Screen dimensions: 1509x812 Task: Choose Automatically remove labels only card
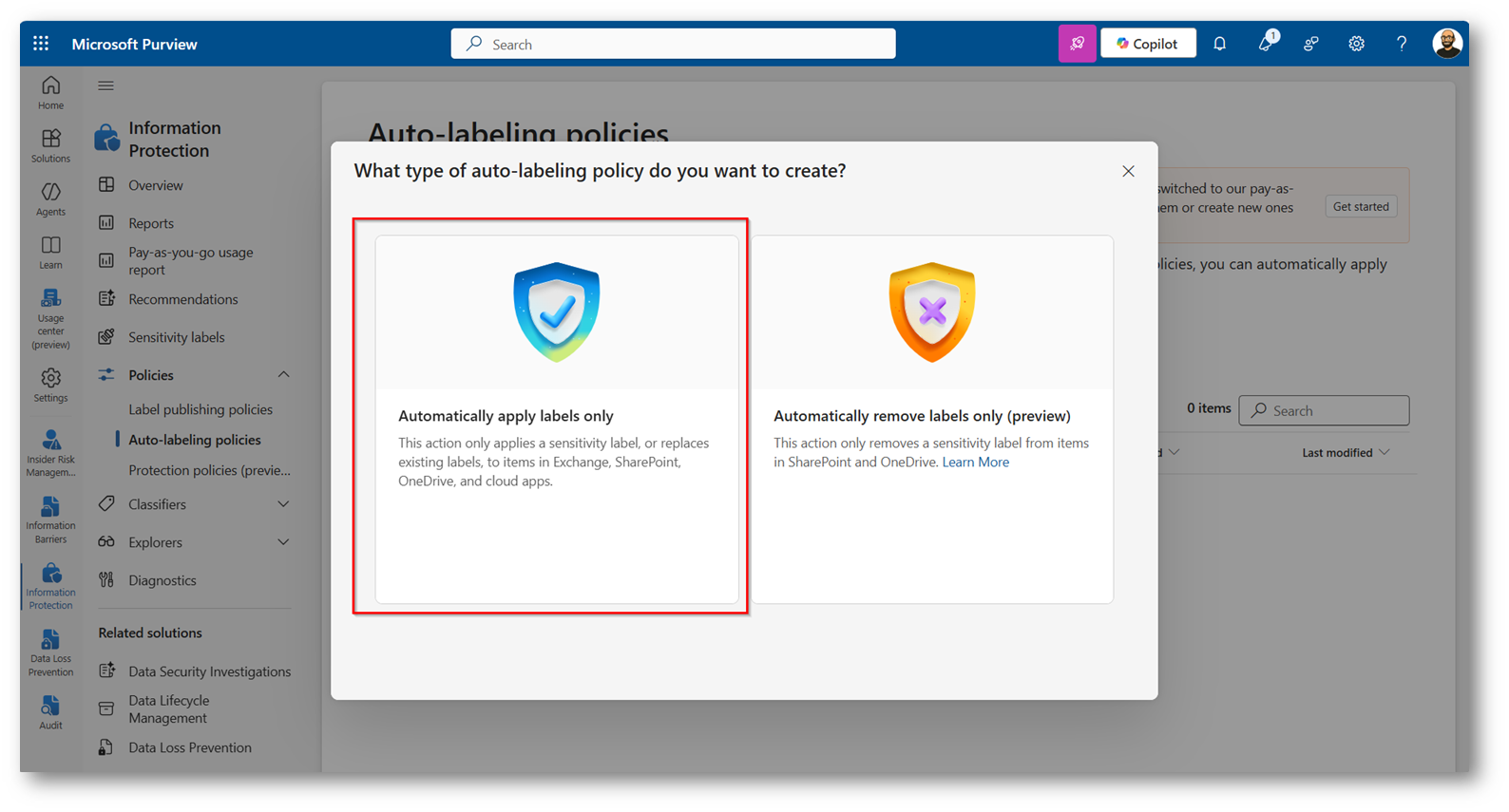click(x=931, y=418)
